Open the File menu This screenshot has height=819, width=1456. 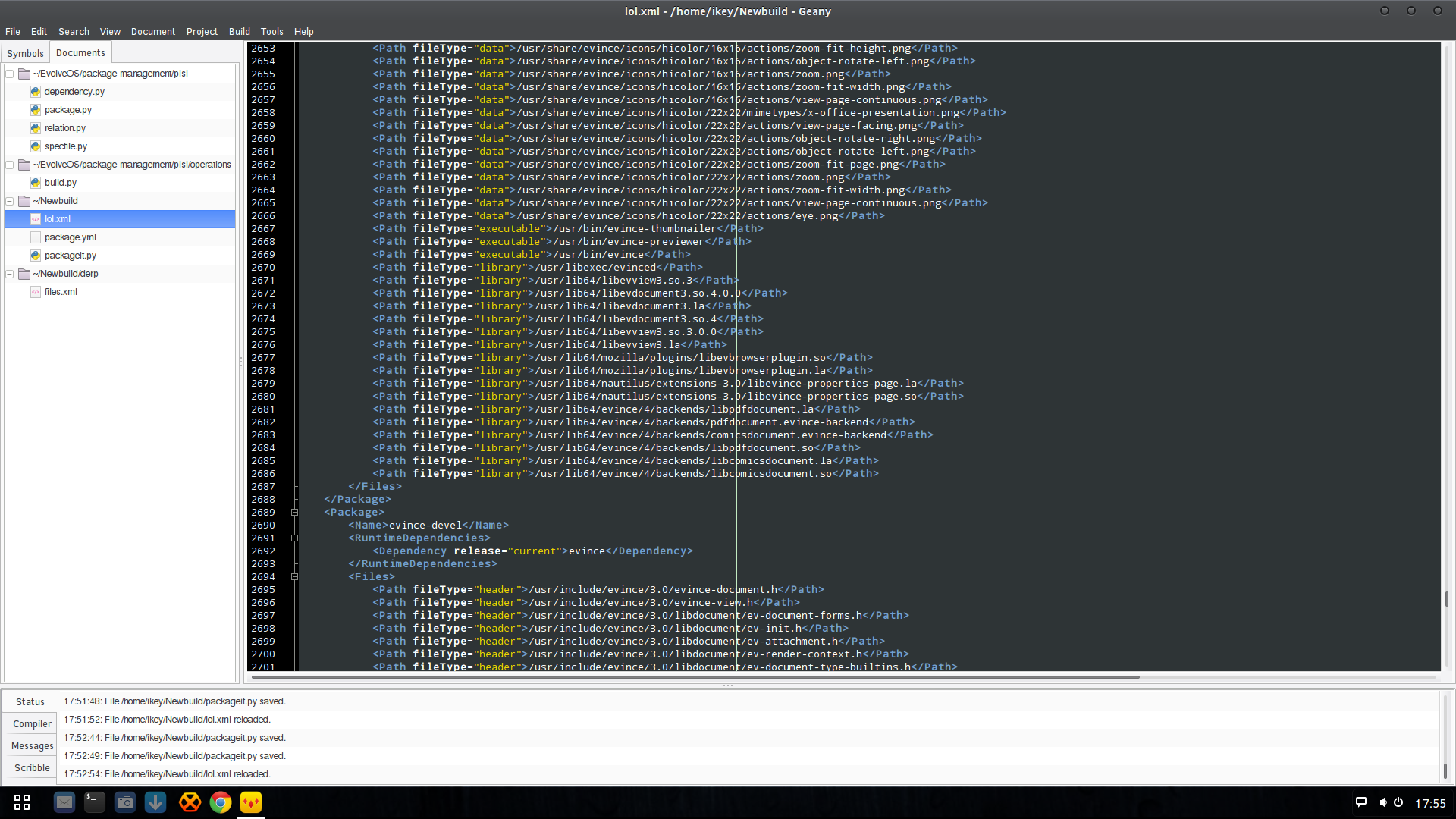(13, 32)
